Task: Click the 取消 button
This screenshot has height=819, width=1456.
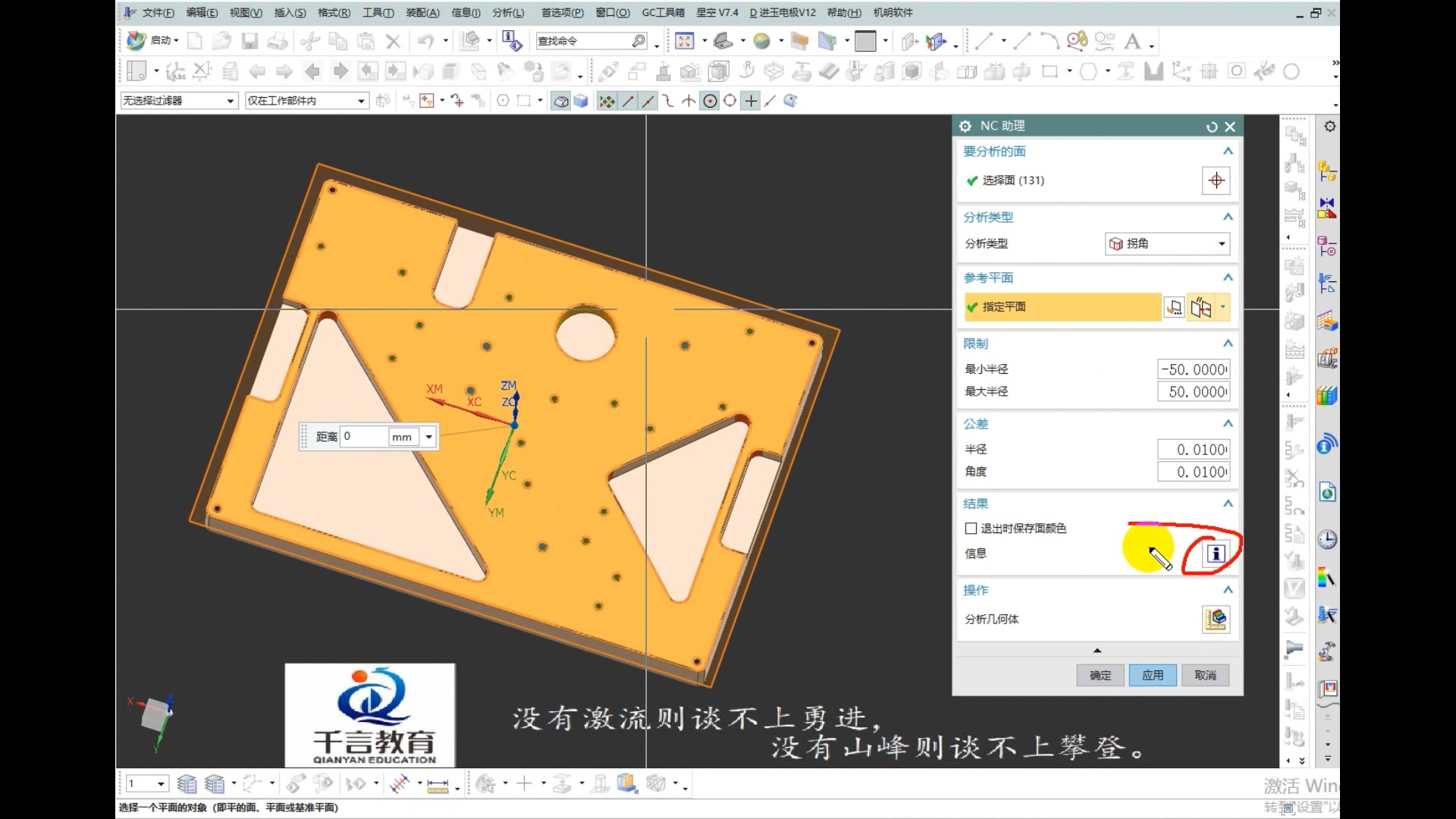Action: 1204,675
